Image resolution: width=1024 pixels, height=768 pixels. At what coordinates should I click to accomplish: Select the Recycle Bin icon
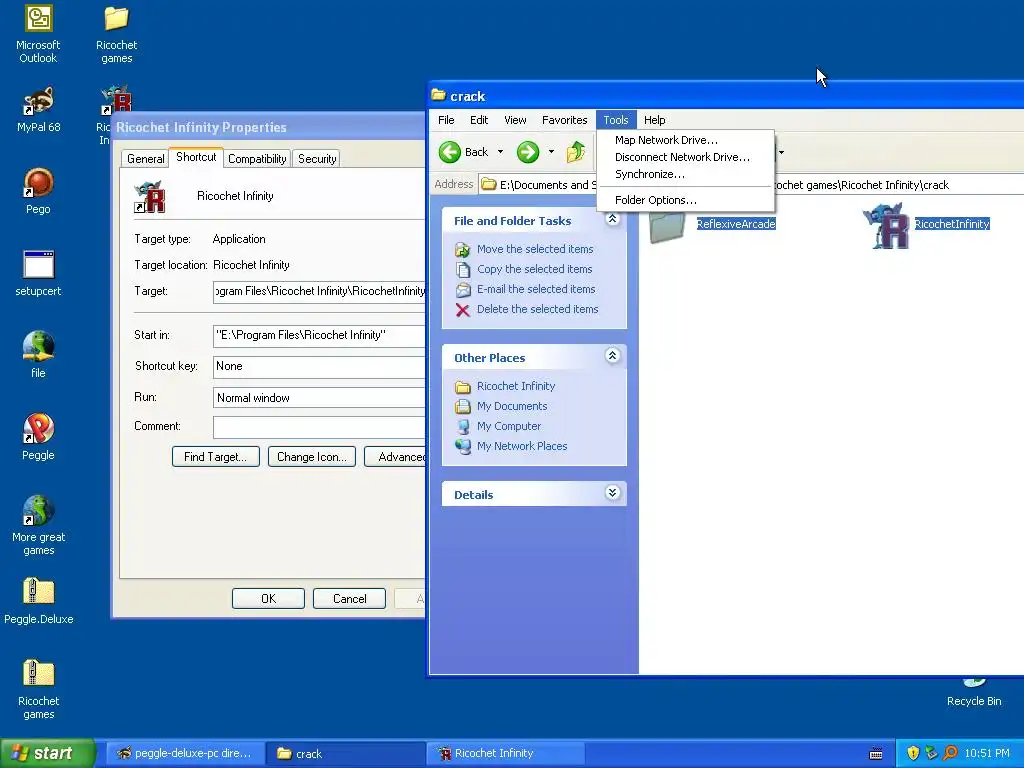[x=974, y=692]
